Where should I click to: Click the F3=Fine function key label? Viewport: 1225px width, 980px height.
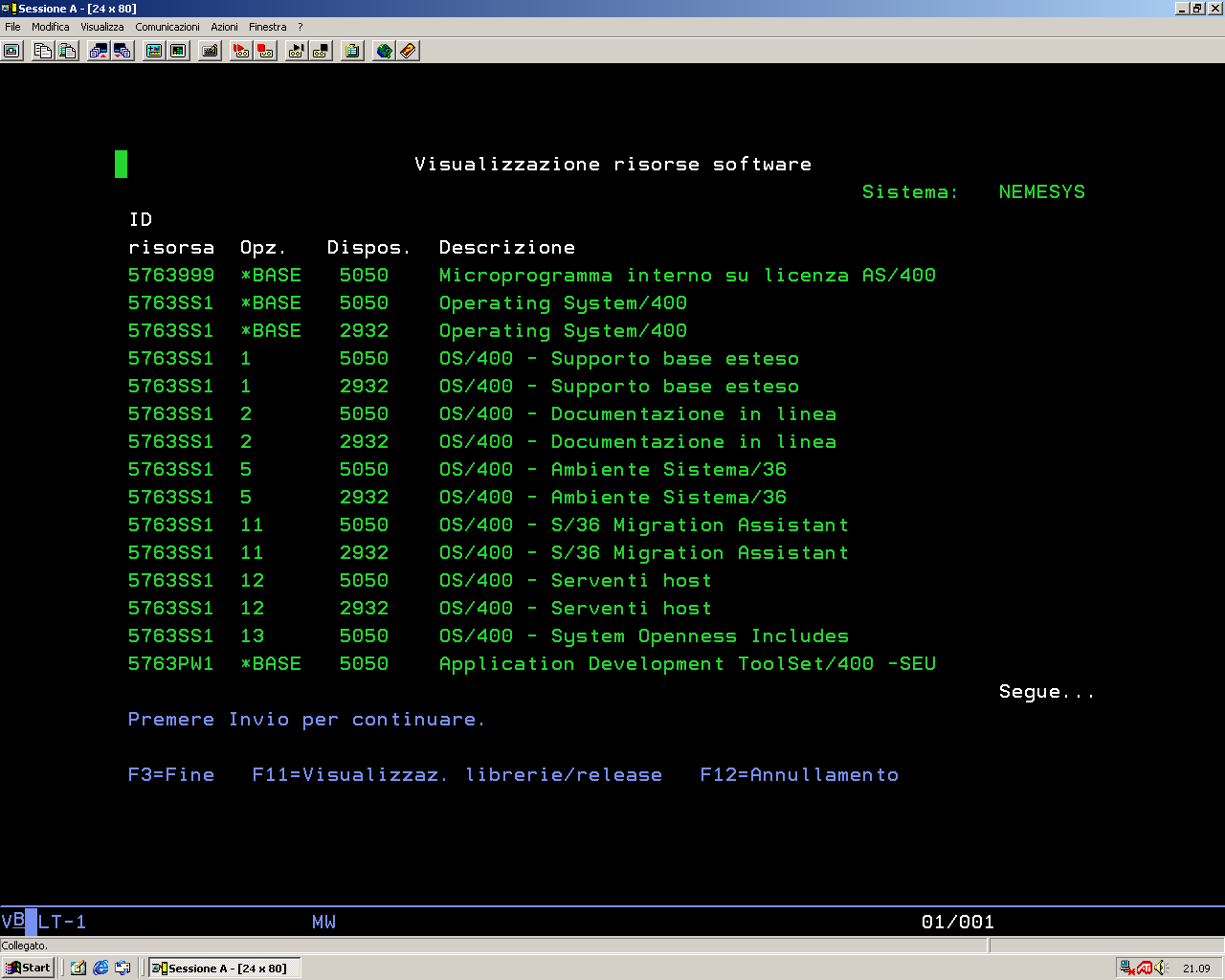pos(171,774)
